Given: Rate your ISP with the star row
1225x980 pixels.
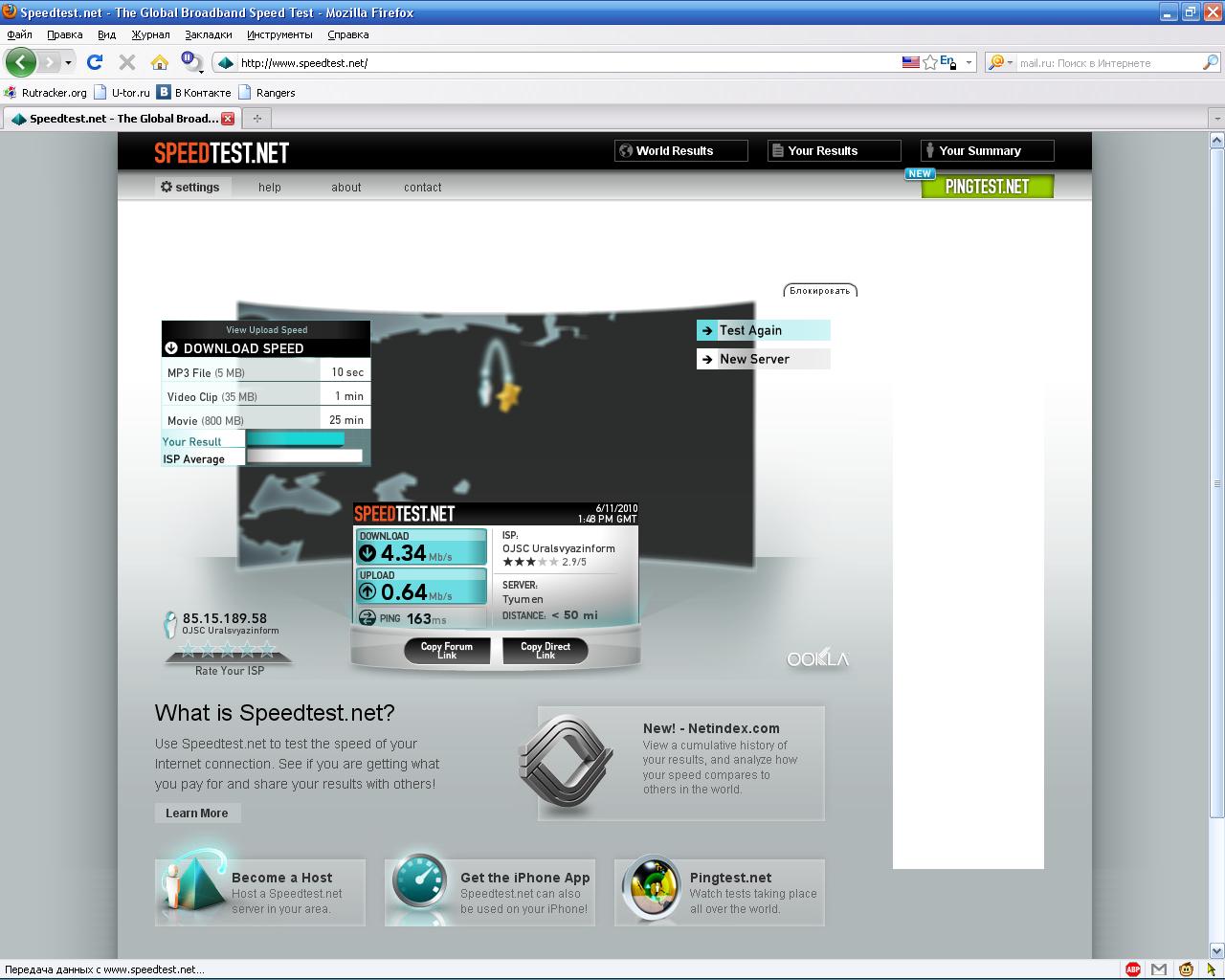Looking at the screenshot, I should 228,650.
